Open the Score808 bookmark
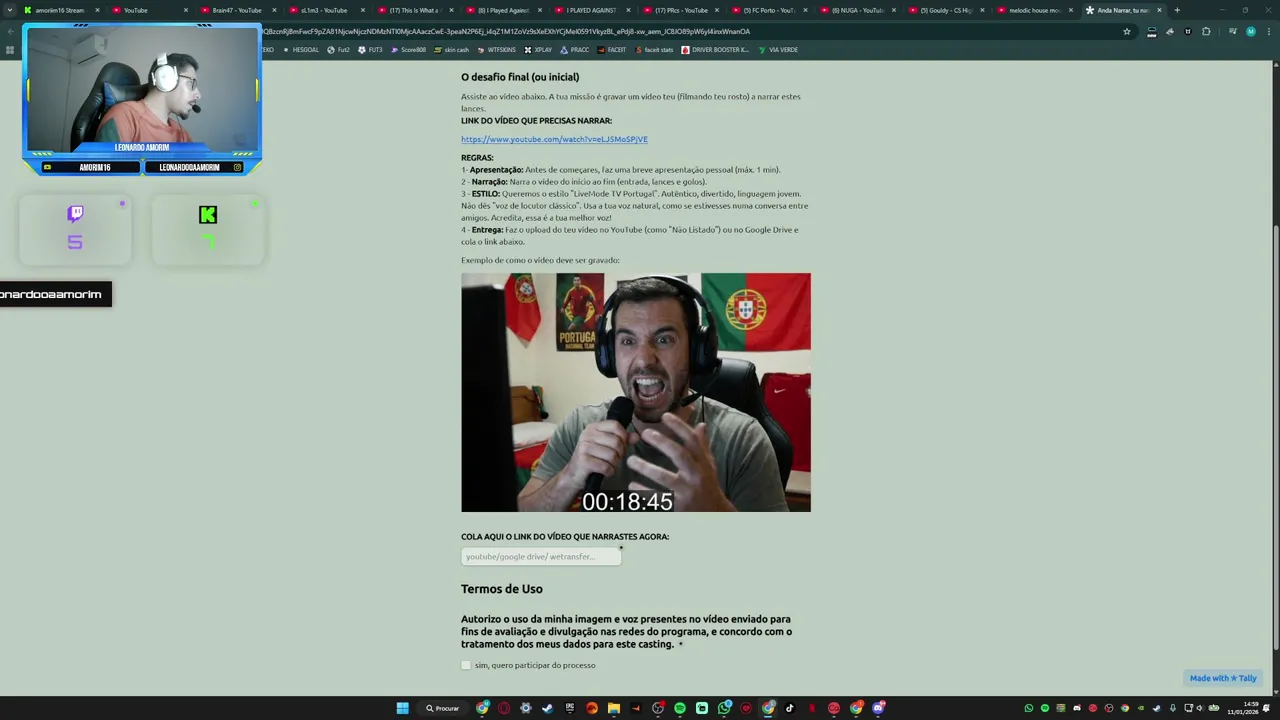The width and height of the screenshot is (1280, 720). click(x=408, y=50)
